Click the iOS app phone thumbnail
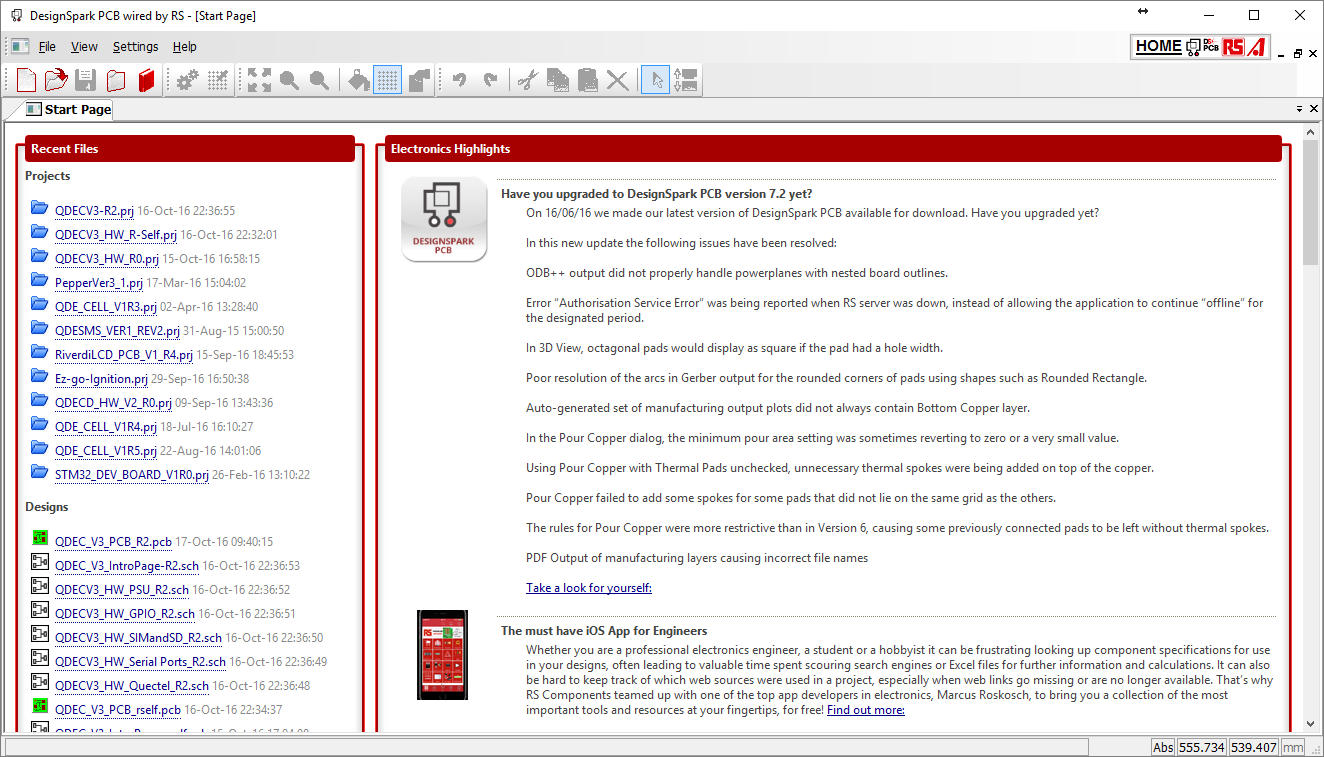This screenshot has height=757, width=1324. coord(442,655)
